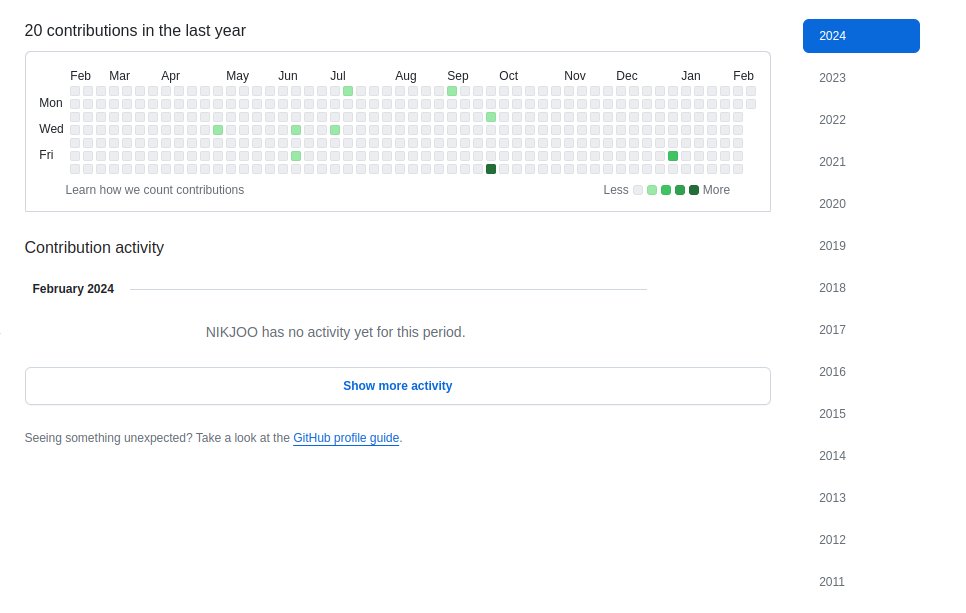Click the Aug month label
The width and height of the screenshot is (966, 613).
(405, 76)
